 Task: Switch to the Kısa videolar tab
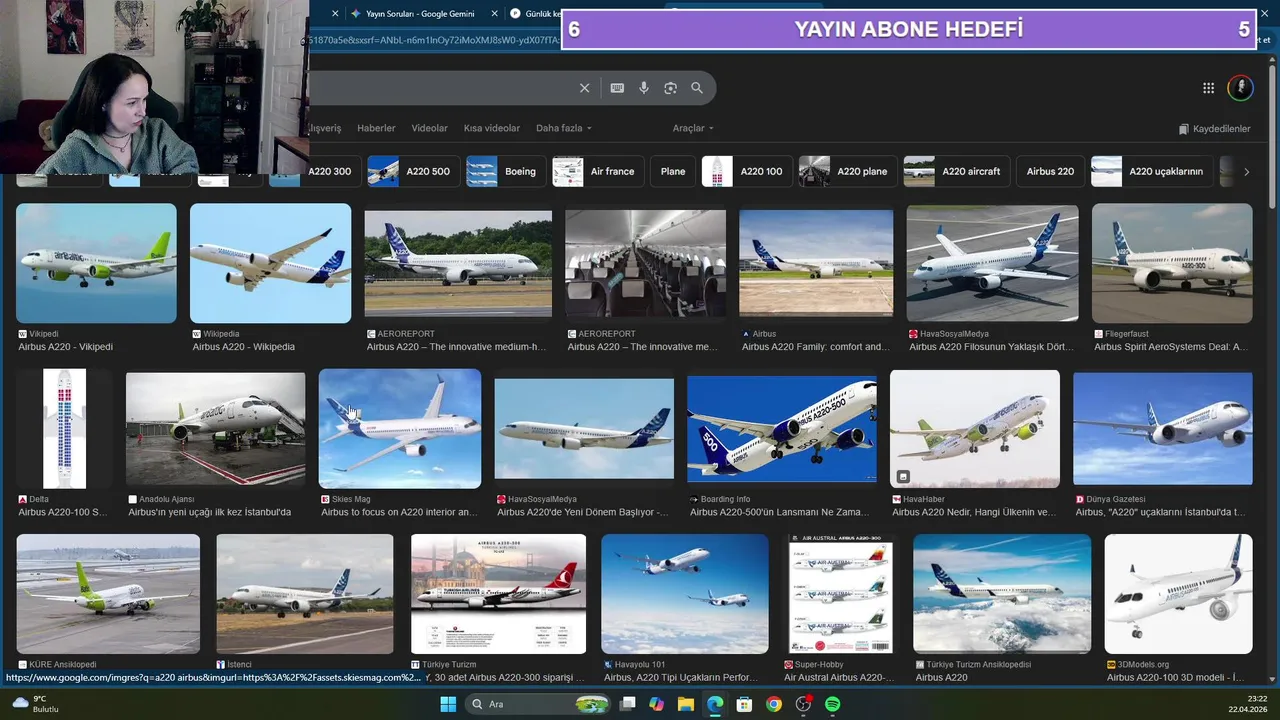492,128
